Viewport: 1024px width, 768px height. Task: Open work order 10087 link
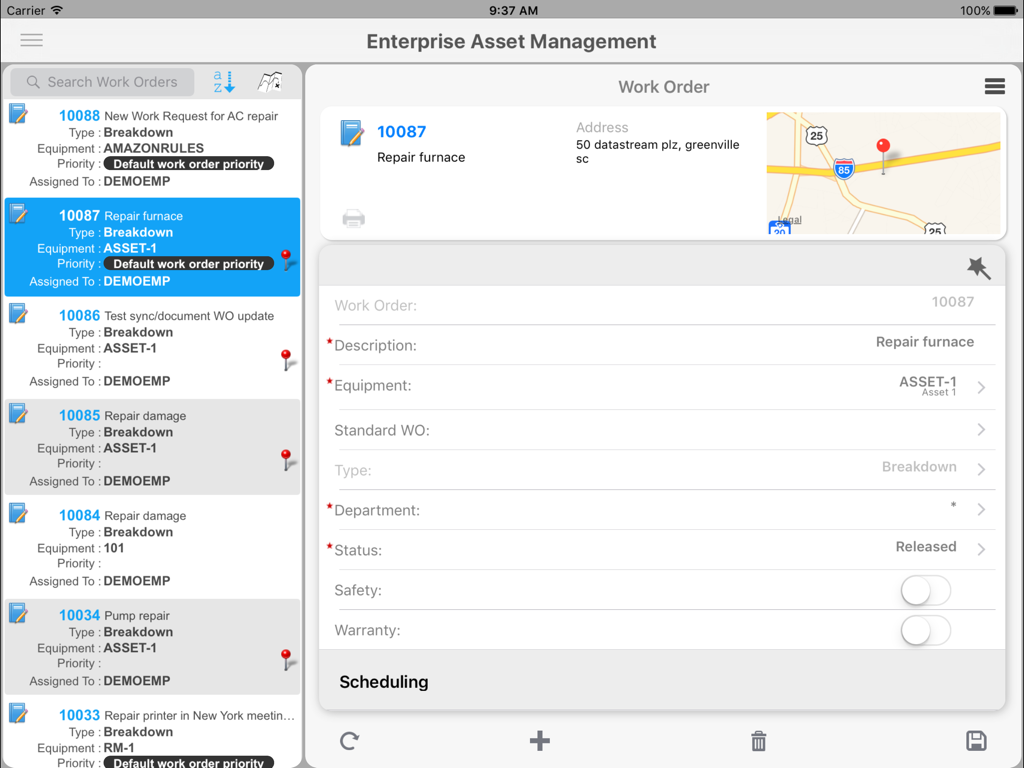401,131
